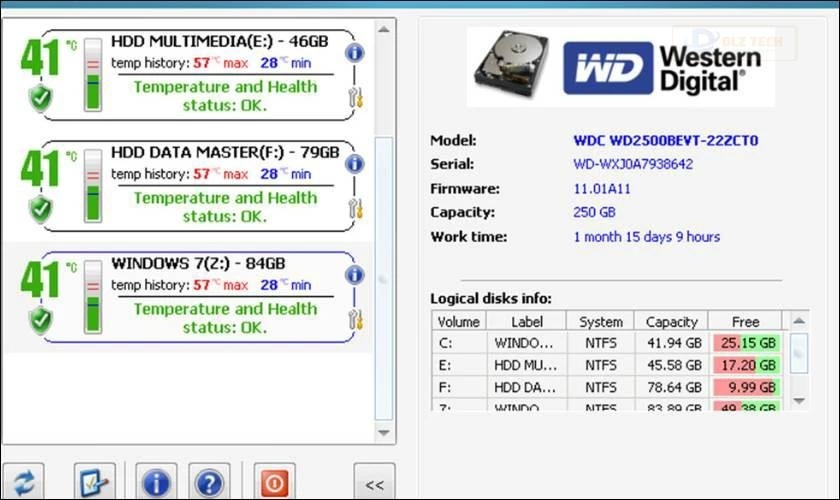The width and height of the screenshot is (840, 500).
Task: Click thermometer gauge of HDD DATA MASTER(F:)
Action: [93, 185]
